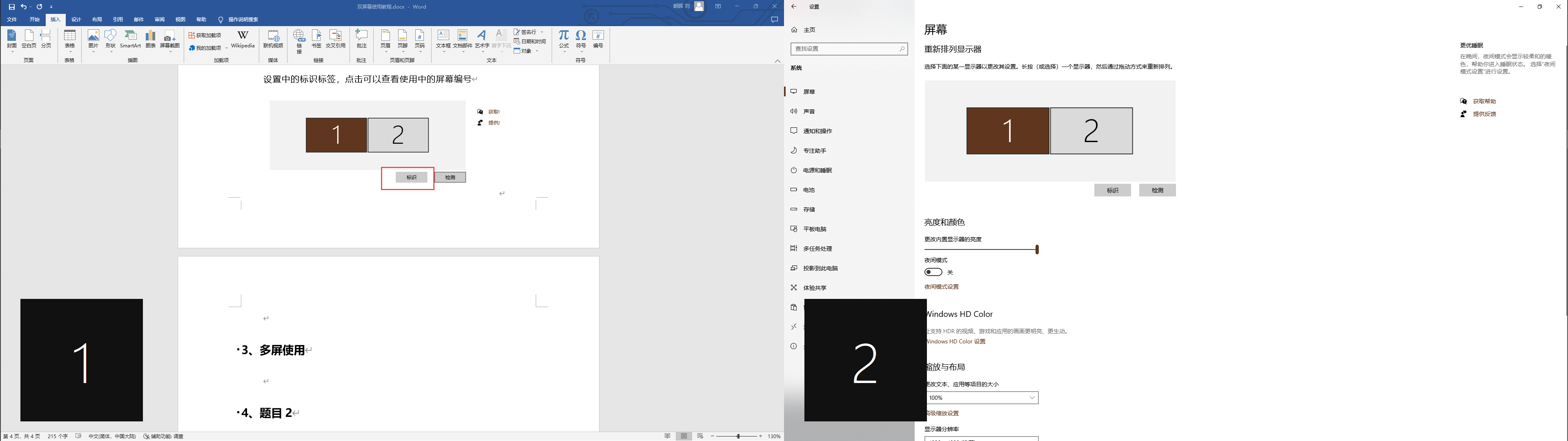Viewport: 1568px width, 441px height.
Task: Click the Detect (检测) button in Settings
Action: (1157, 191)
